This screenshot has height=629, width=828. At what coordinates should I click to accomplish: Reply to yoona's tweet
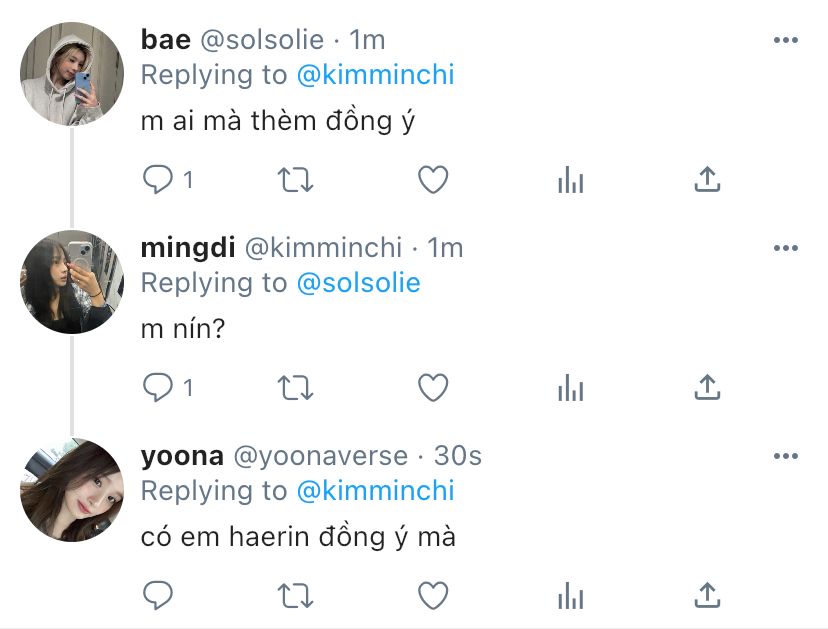[x=158, y=596]
